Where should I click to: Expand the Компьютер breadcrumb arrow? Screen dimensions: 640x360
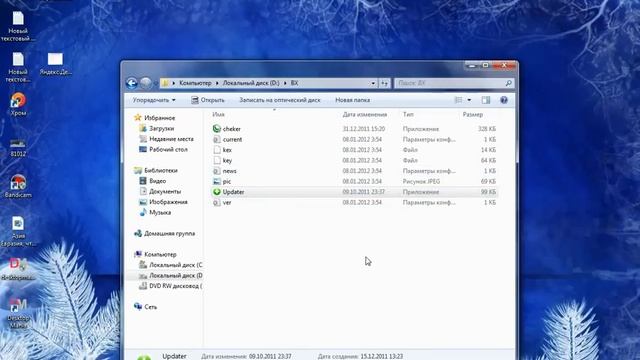coord(217,83)
